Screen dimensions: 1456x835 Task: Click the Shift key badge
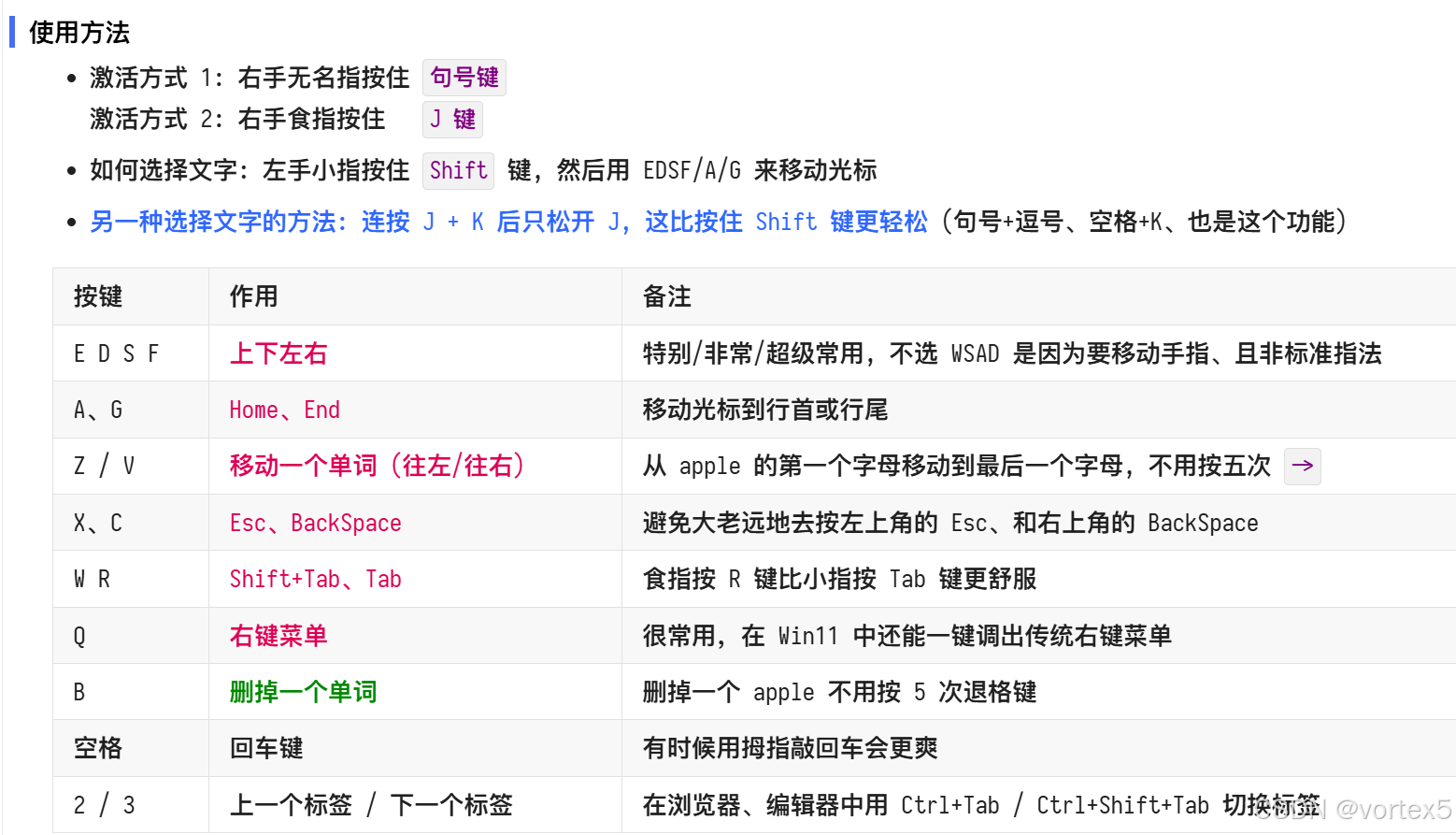tap(458, 170)
